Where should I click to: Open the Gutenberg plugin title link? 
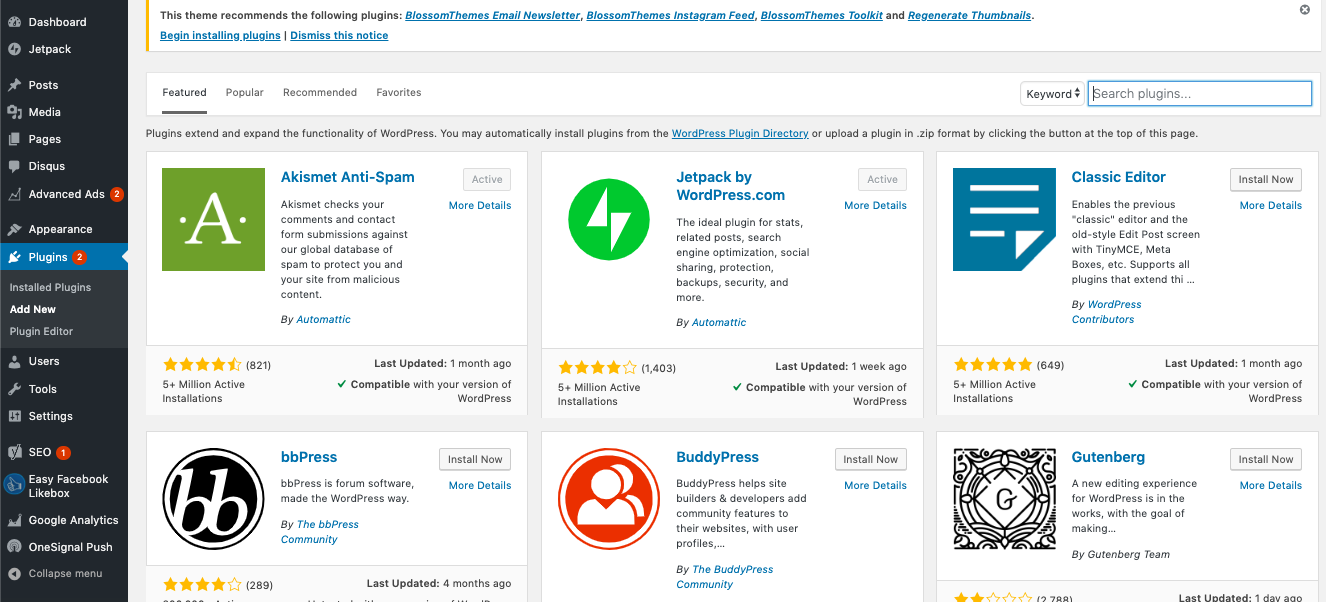pyautogui.click(x=1108, y=457)
